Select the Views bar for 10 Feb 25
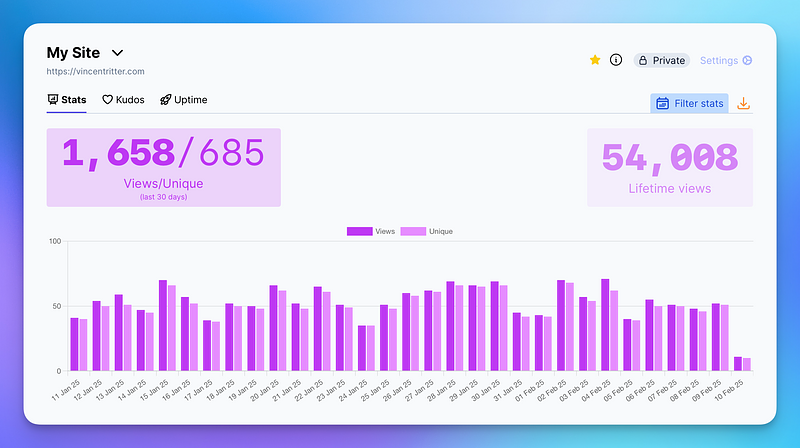Viewport: 800px width, 448px height. pyautogui.click(x=738, y=364)
